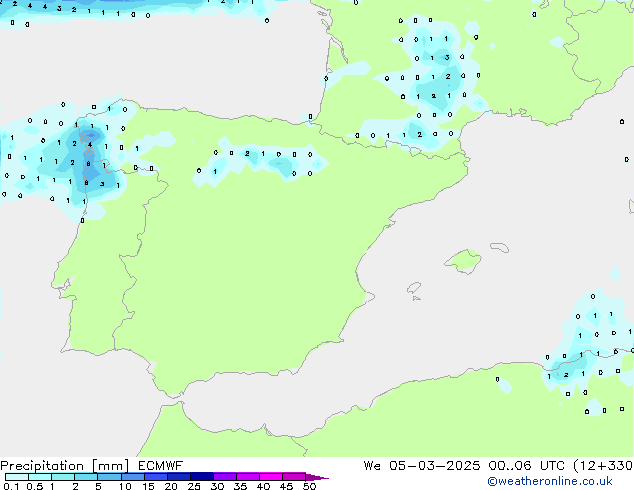Select the 2–5 mm legend color swatch
634x490 pixels.
point(86,477)
